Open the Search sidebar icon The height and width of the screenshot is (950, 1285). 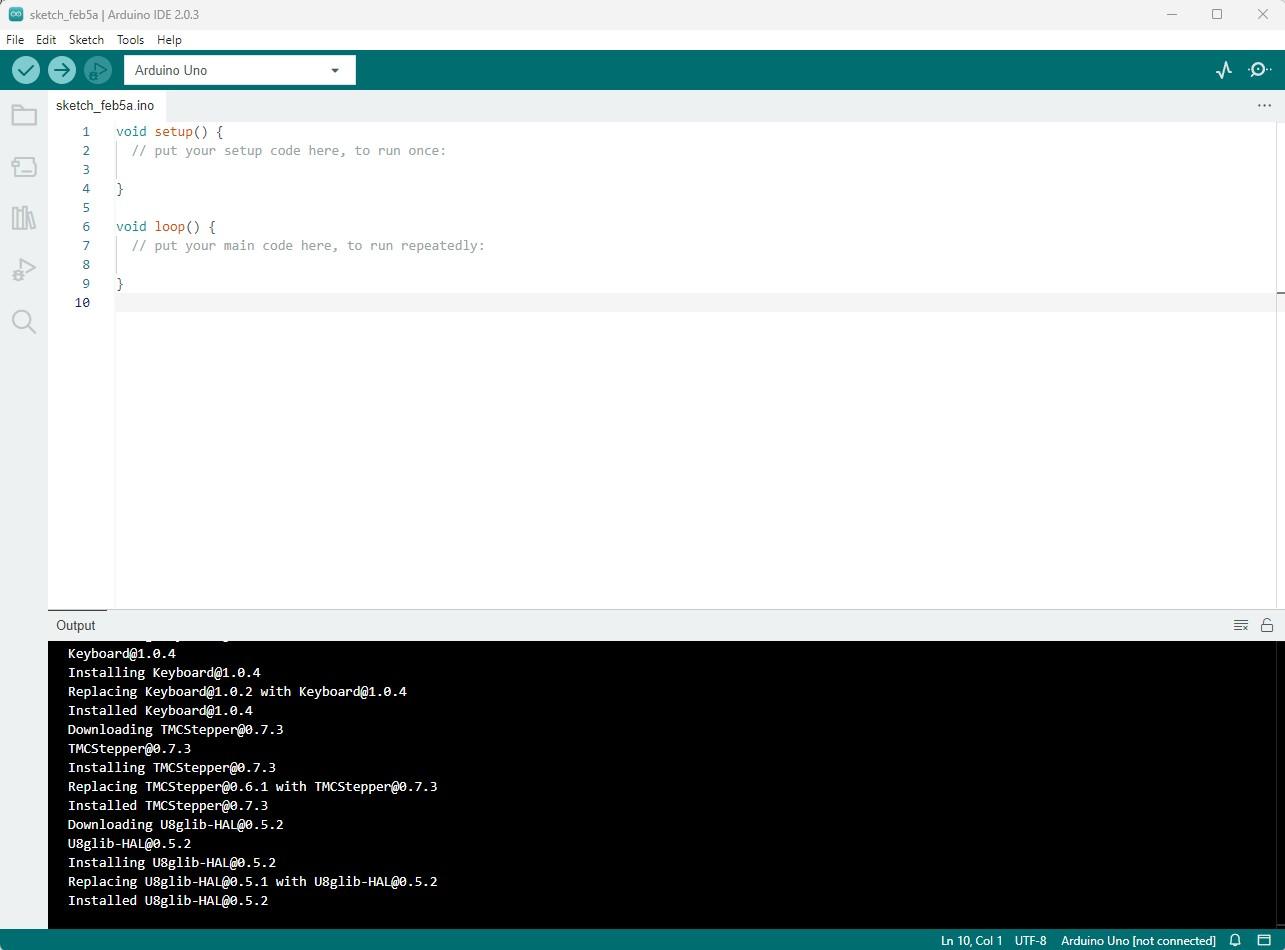(x=24, y=321)
